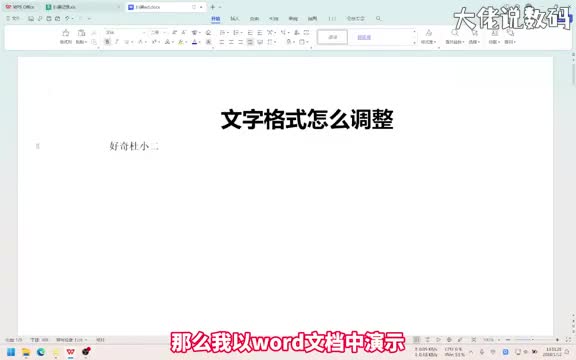Toggle superscript formatting
The width and height of the screenshot is (576, 360).
154,42
